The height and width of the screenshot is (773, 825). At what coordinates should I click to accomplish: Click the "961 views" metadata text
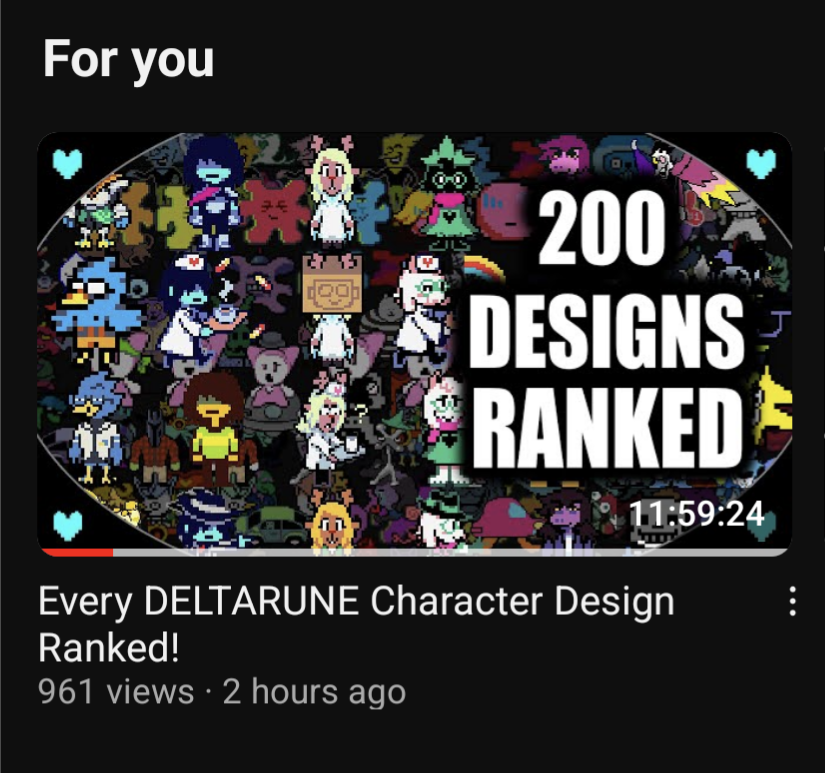116,692
